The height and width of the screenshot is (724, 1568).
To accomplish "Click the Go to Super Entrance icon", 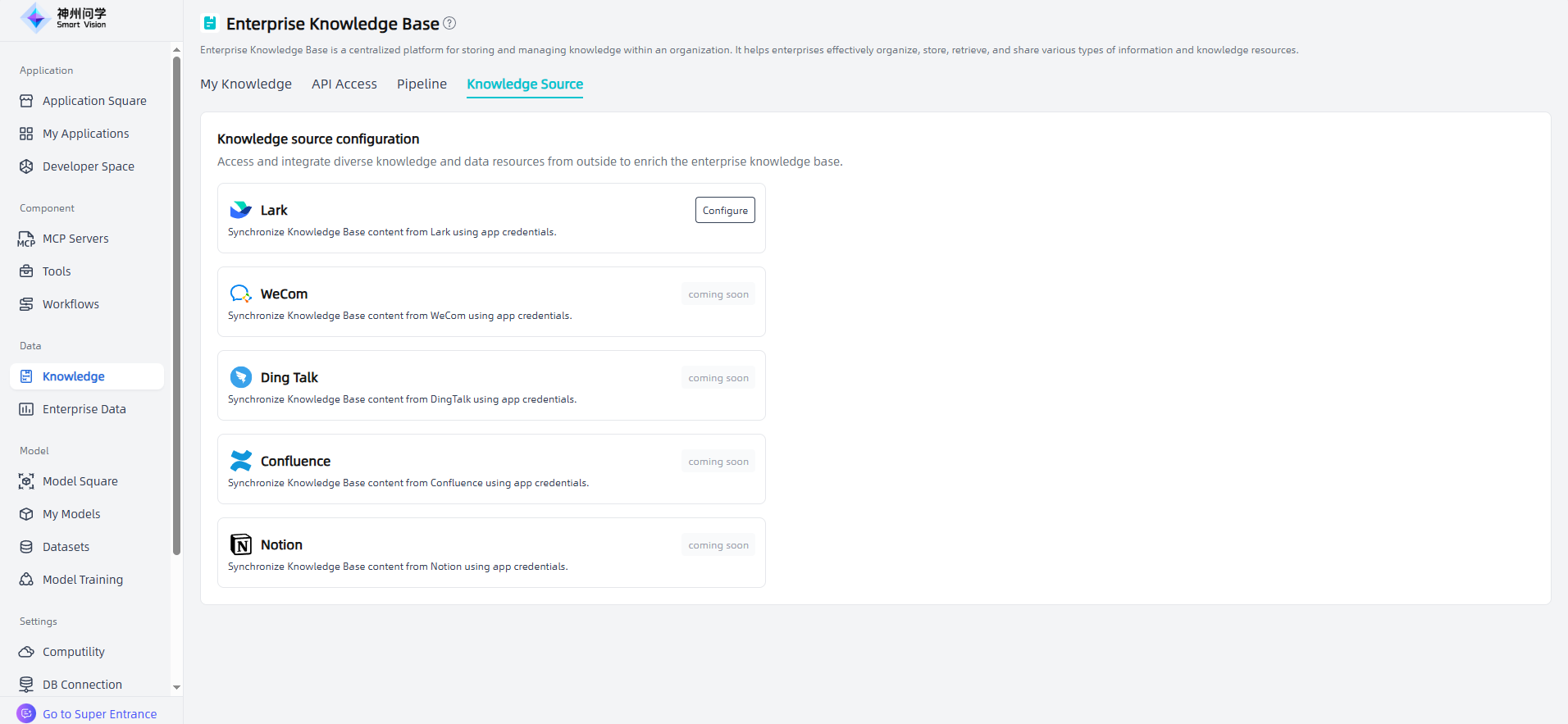I will coord(26,713).
